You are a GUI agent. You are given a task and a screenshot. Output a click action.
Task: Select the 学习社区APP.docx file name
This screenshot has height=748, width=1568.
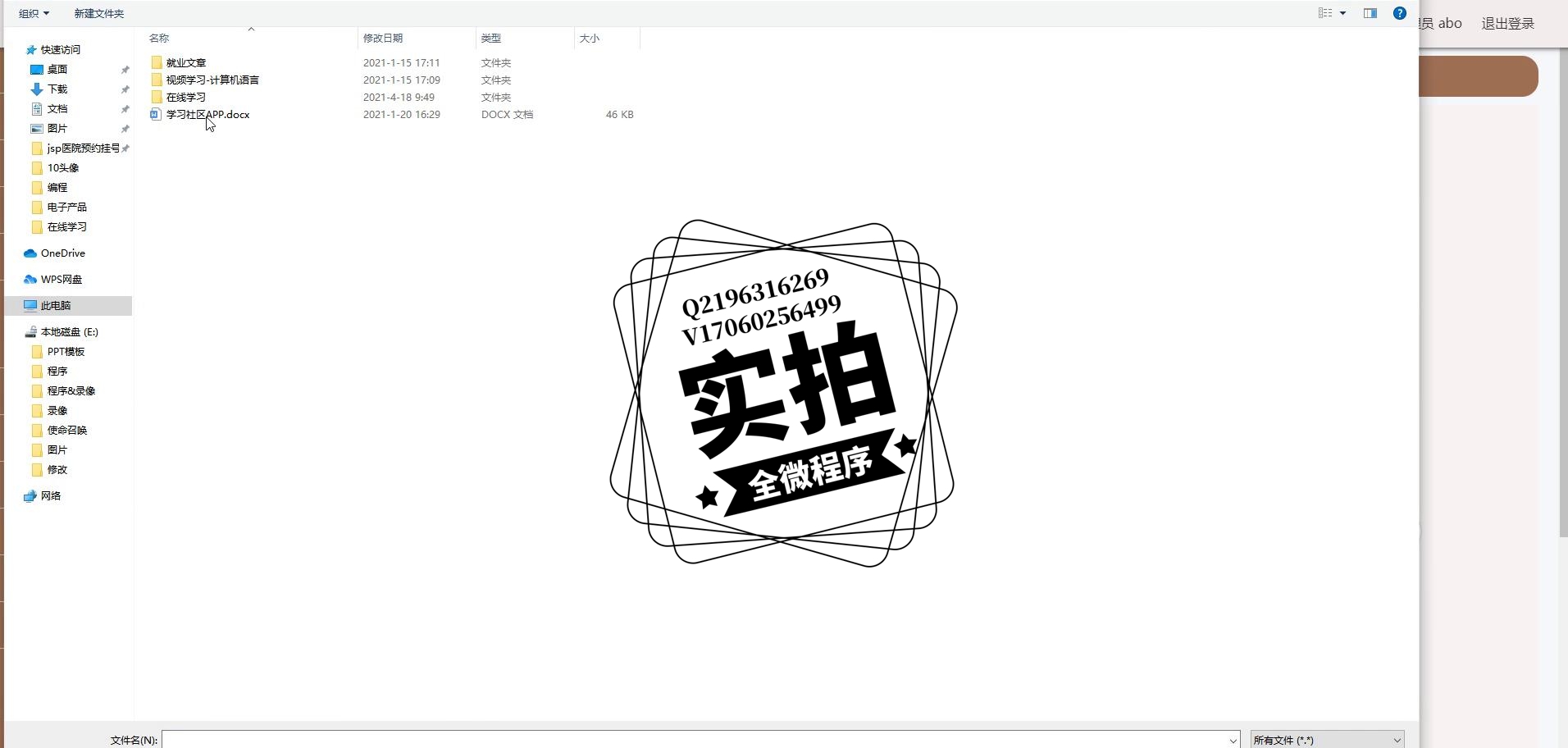tap(208, 114)
